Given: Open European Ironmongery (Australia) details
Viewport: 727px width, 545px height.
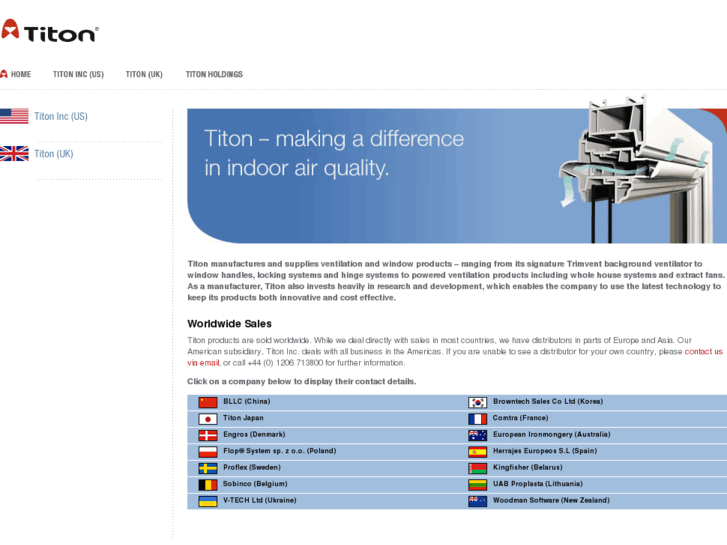Looking at the screenshot, I should click(x=552, y=434).
